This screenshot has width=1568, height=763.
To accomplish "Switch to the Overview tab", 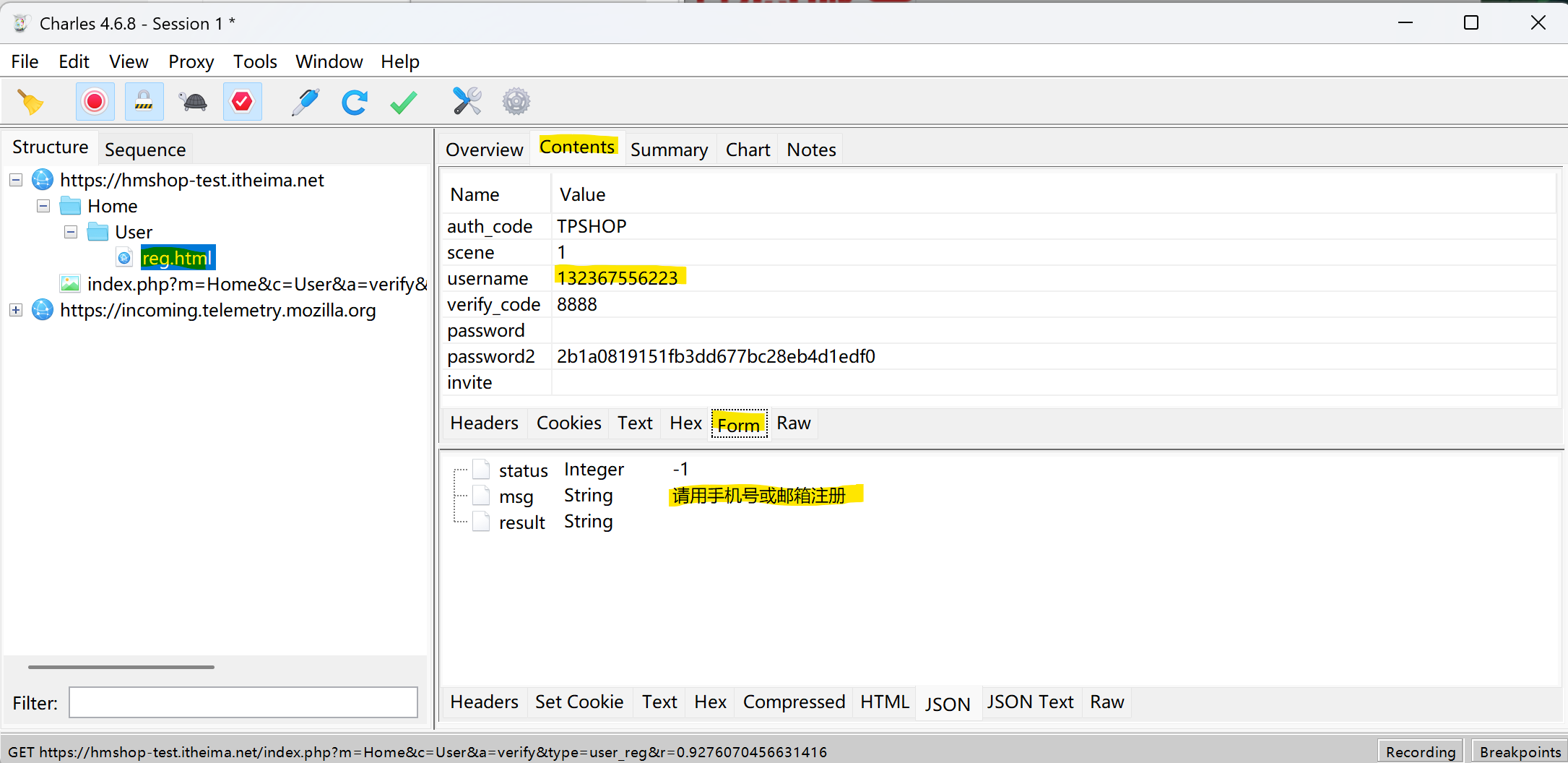I will (x=485, y=150).
